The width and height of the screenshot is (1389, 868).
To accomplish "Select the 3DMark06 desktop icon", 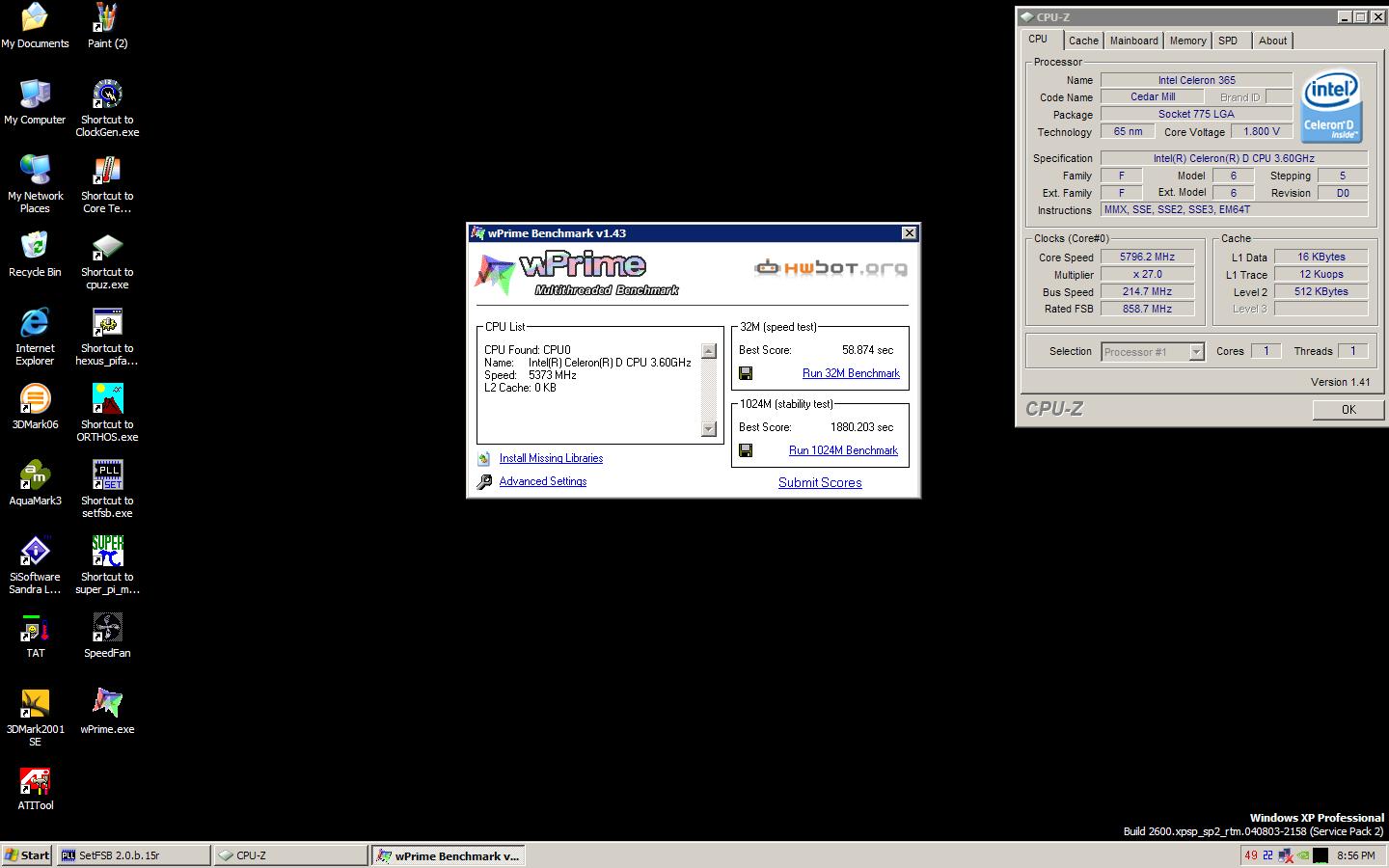I will coord(35,406).
